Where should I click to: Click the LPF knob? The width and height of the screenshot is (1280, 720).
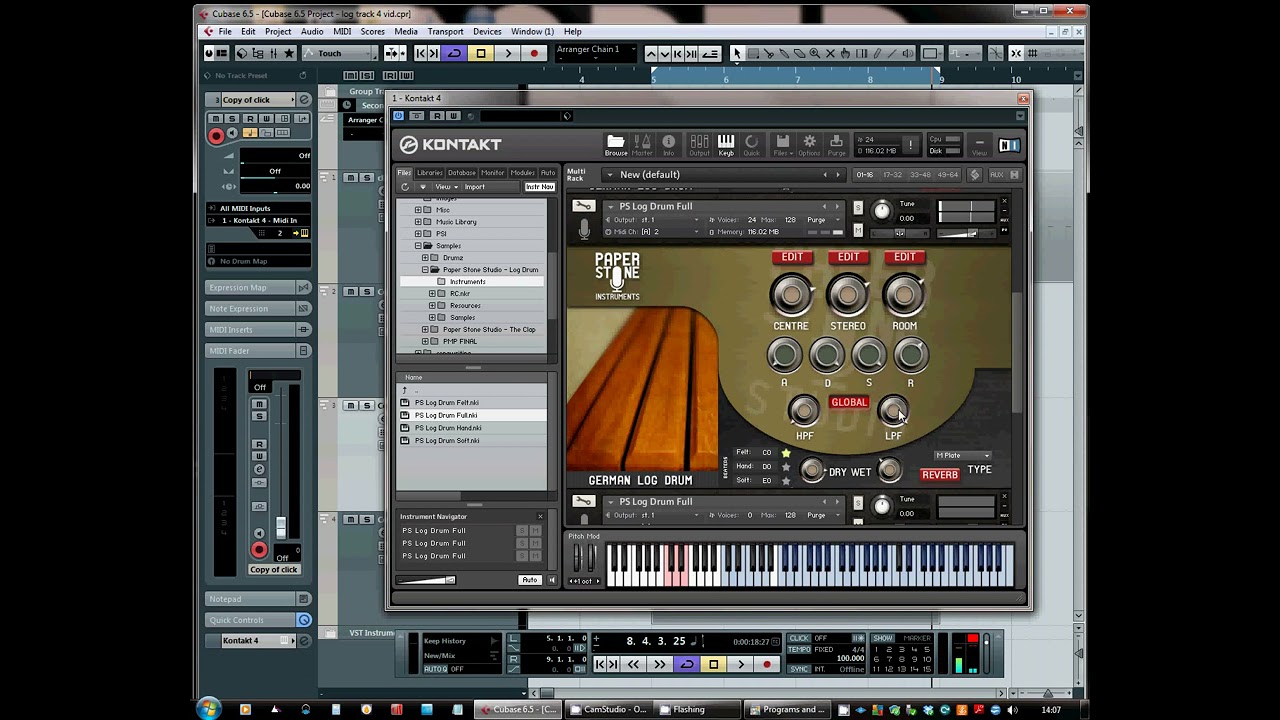(893, 410)
